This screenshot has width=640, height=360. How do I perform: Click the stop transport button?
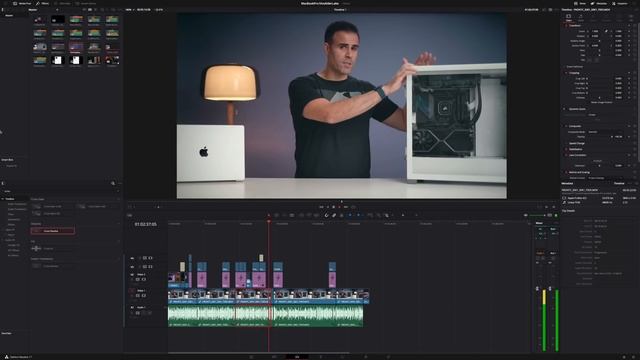333,207
